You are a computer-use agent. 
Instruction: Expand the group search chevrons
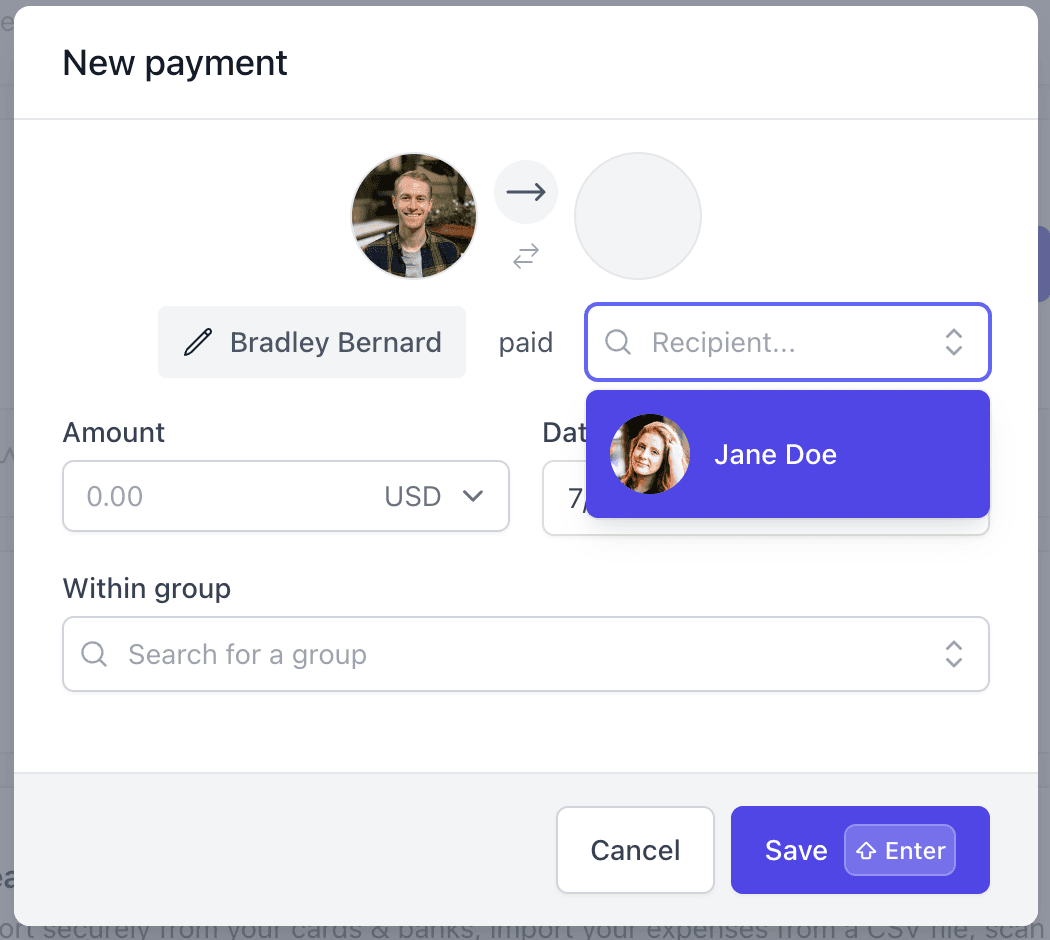click(953, 654)
